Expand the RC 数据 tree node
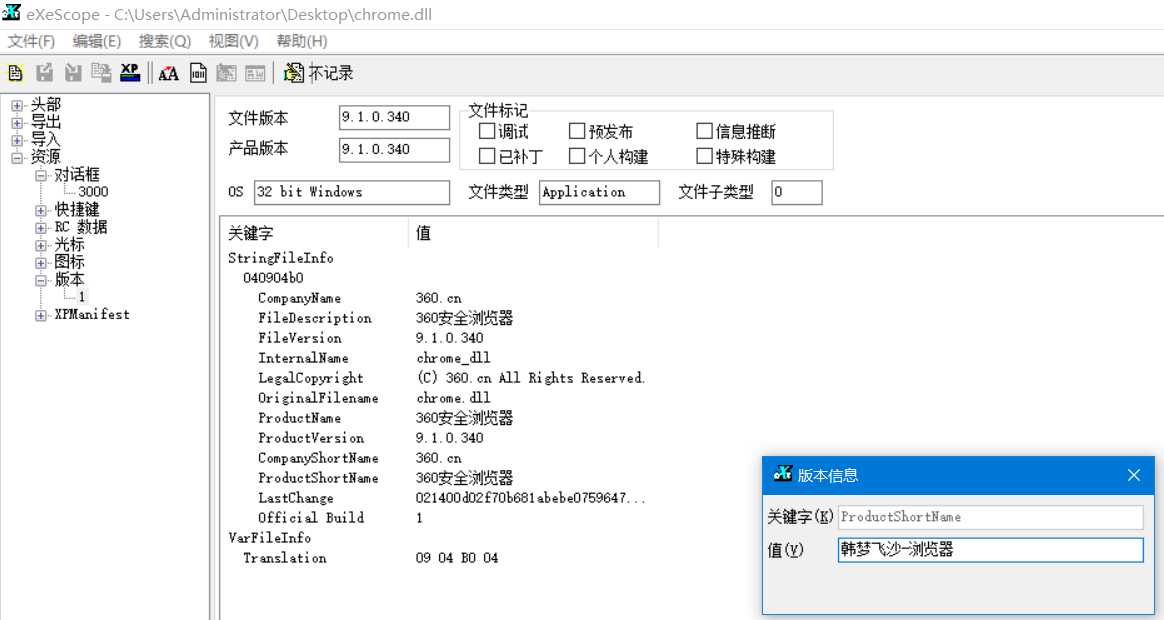The width and height of the screenshot is (1164, 620). point(41,228)
